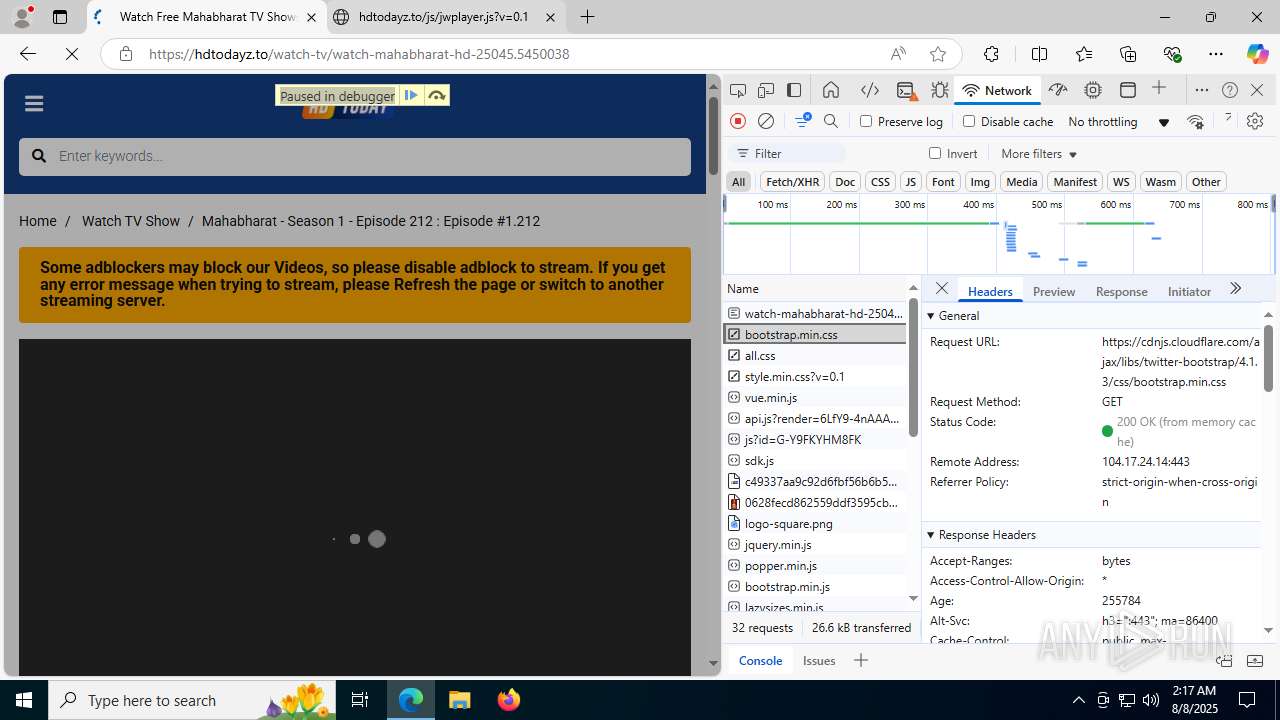Filter requests by JS type
Screen dimensions: 1280x720
click(x=910, y=182)
